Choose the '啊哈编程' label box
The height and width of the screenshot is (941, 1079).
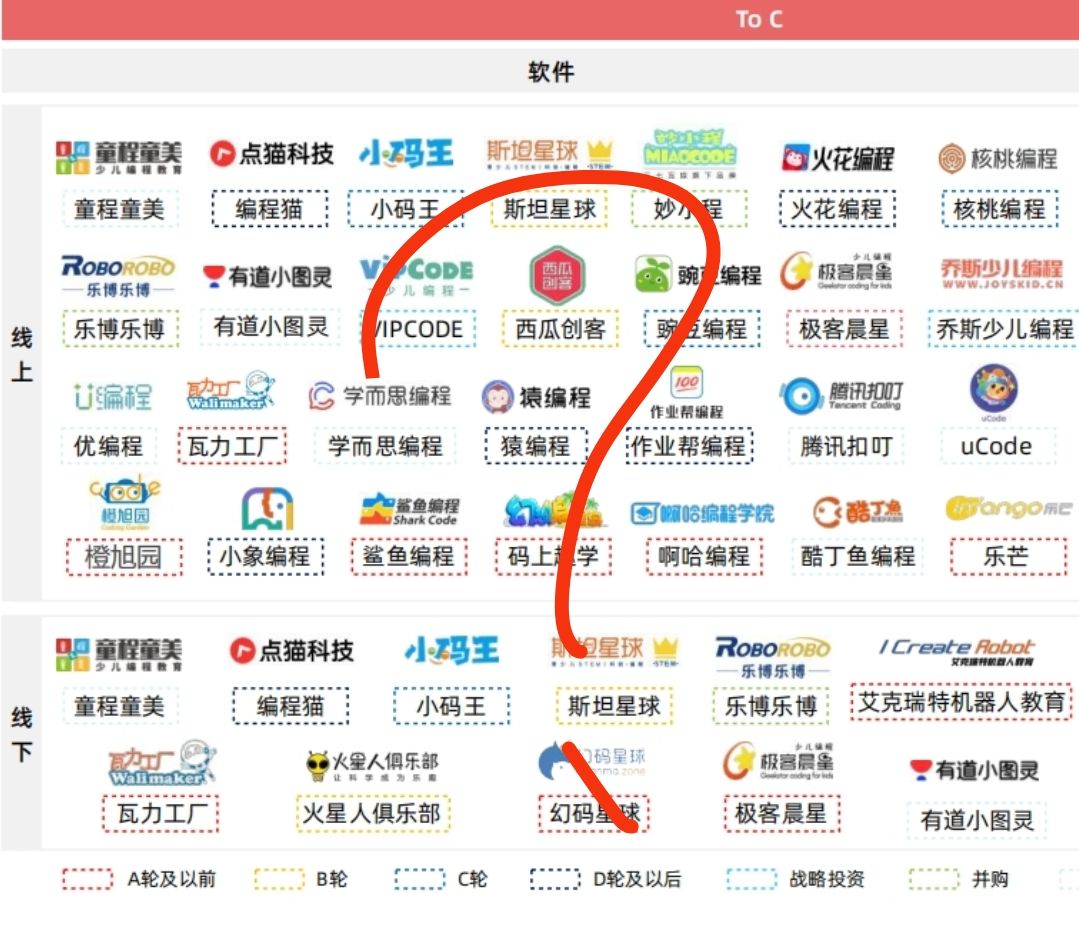[704, 556]
